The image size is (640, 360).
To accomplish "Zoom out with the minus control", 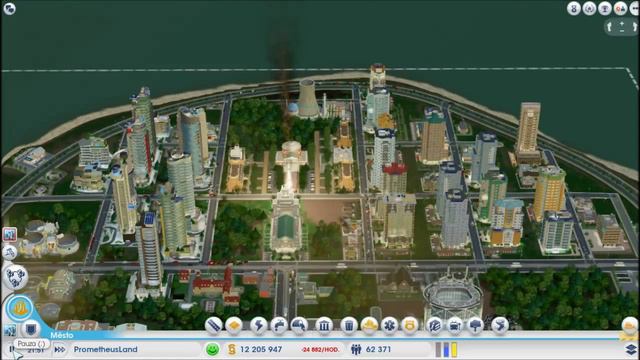I will click(x=622, y=31).
